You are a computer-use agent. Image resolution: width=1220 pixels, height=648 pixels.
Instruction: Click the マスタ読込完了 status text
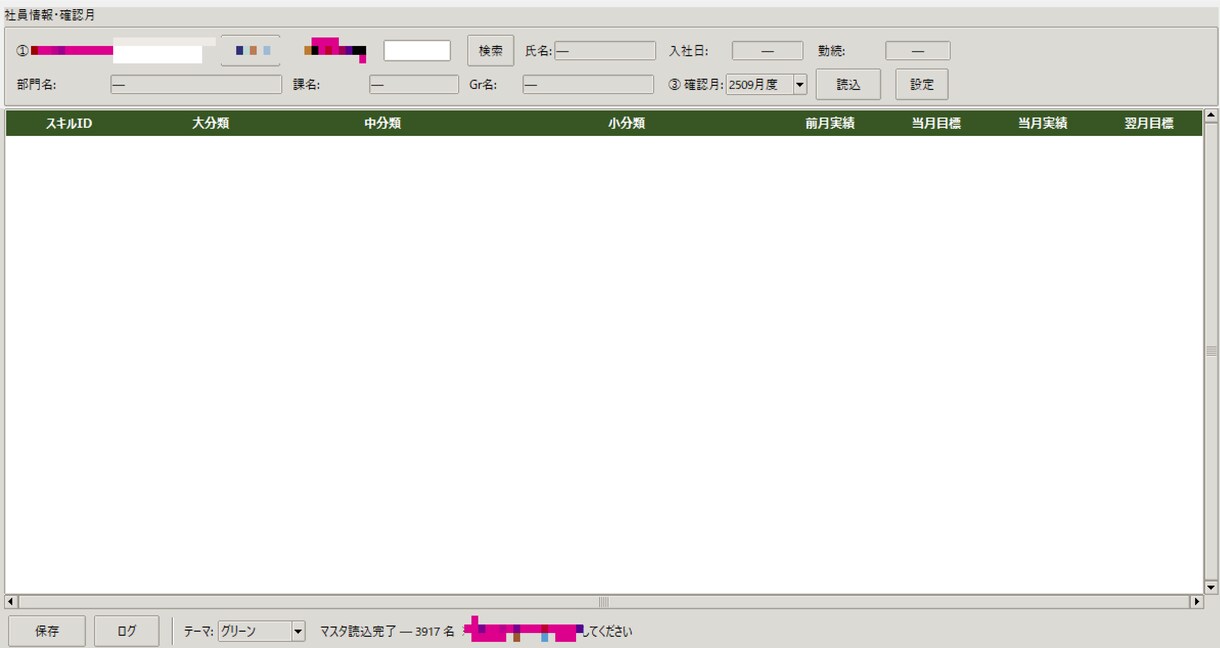tap(387, 632)
